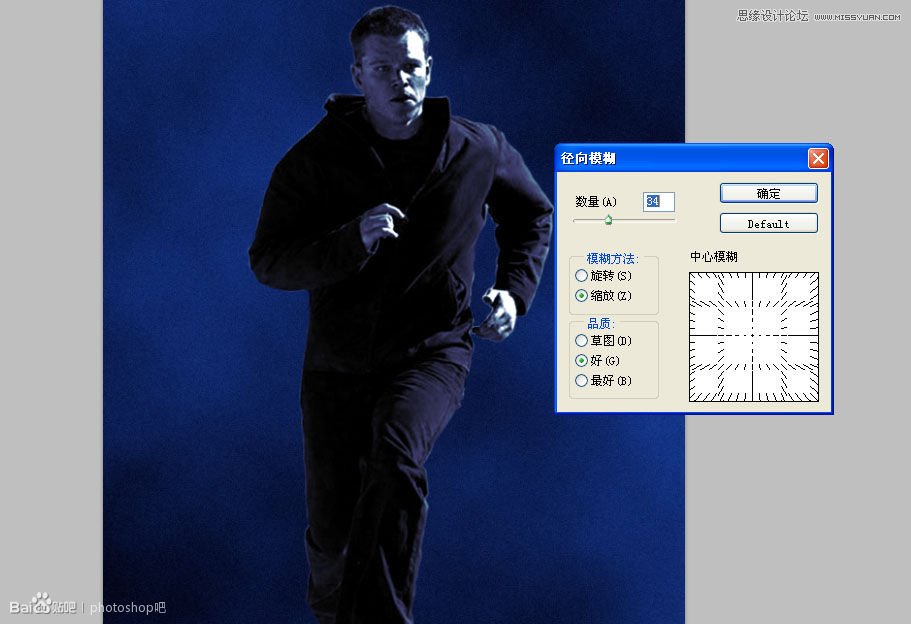The width and height of the screenshot is (911, 624).
Task: Click the amount slider handle
Action: coord(608,221)
